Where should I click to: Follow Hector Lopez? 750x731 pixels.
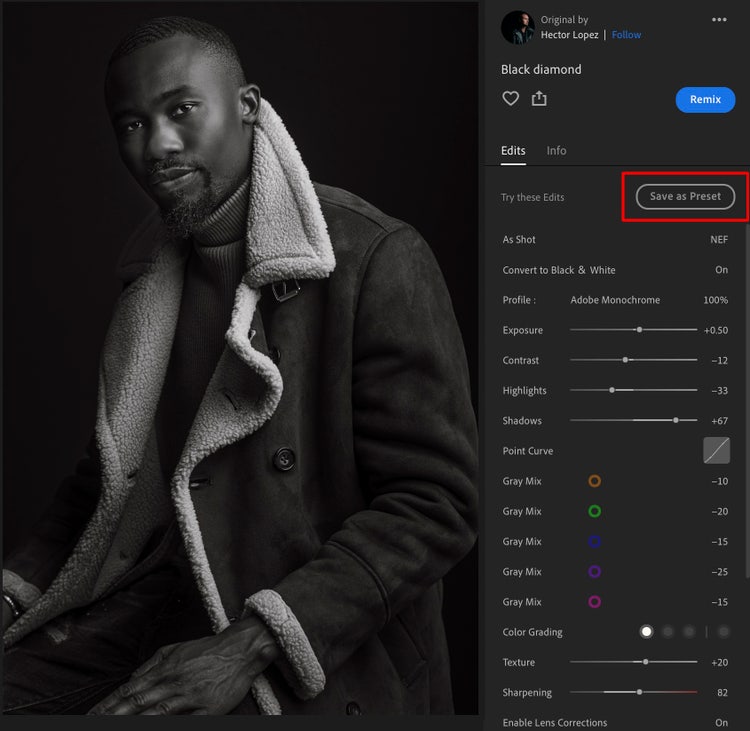(x=626, y=35)
